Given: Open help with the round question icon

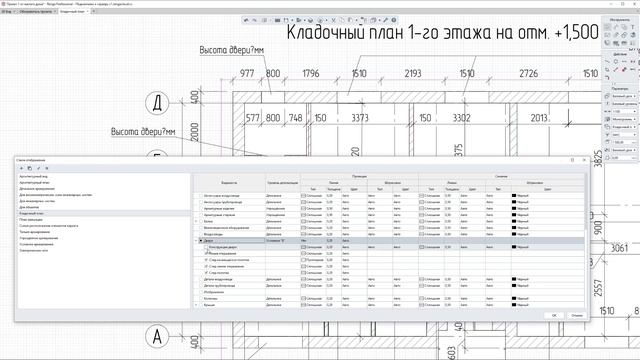Looking at the screenshot, I should coord(394,20).
